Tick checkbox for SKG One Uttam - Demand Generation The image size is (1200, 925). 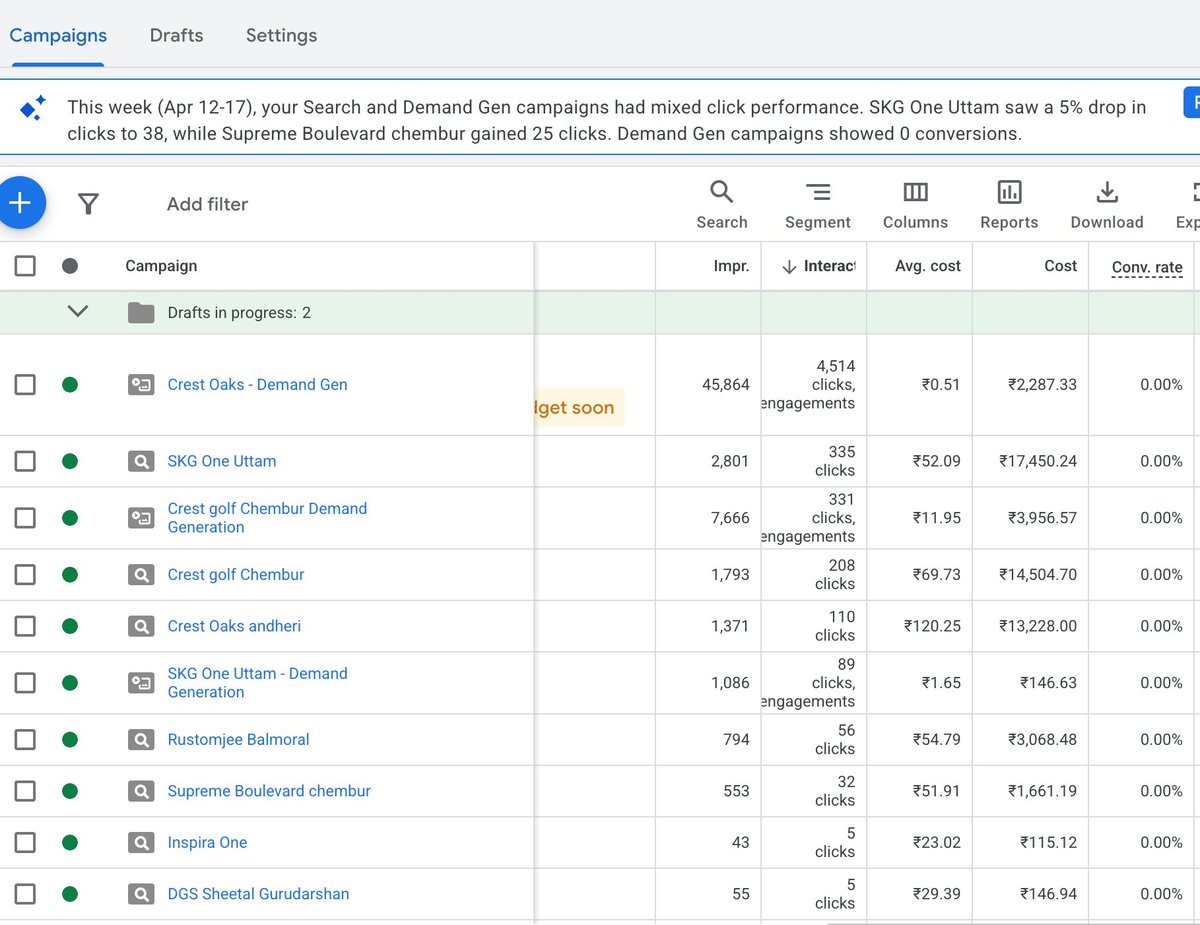[25, 683]
